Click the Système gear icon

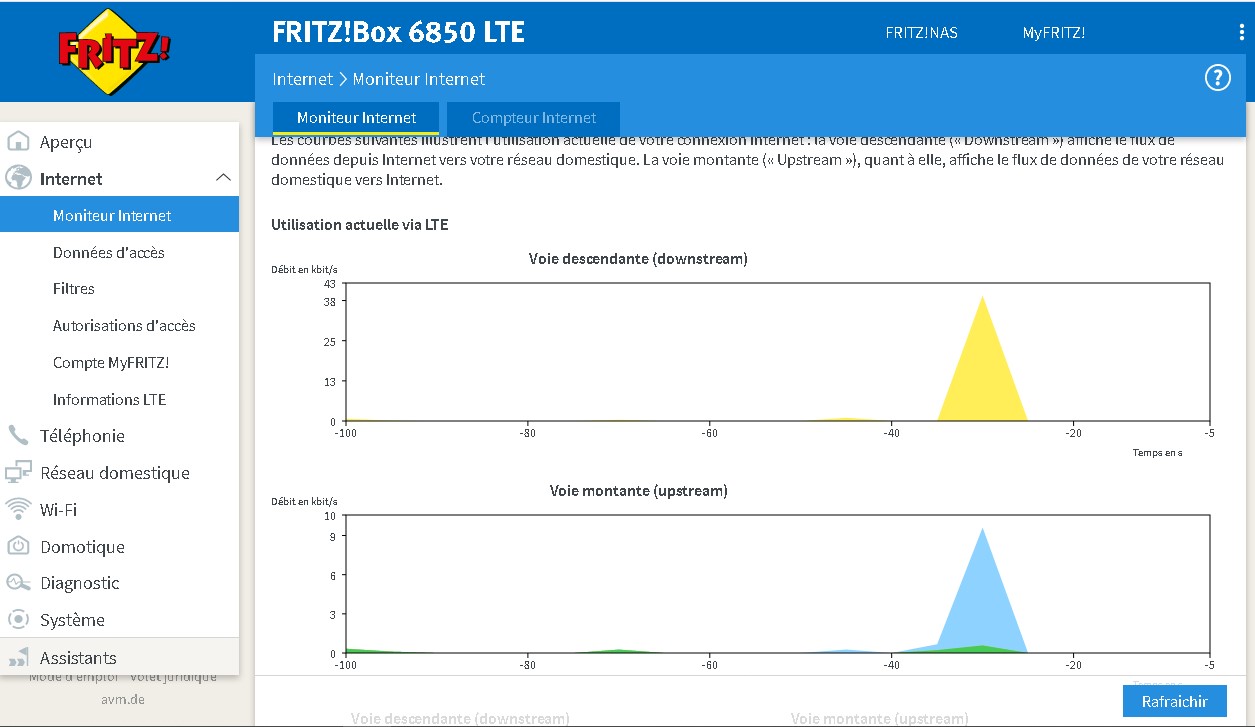(x=18, y=620)
